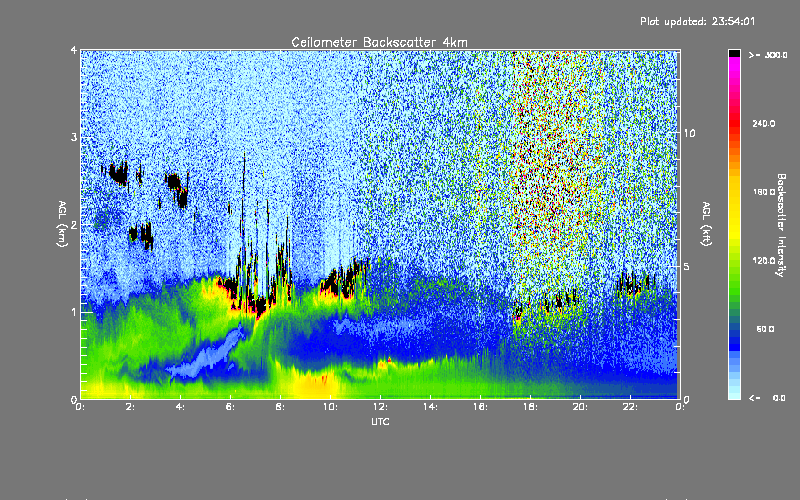Click the x-axis tick label '22:'
800x500 pixels.
(630, 407)
